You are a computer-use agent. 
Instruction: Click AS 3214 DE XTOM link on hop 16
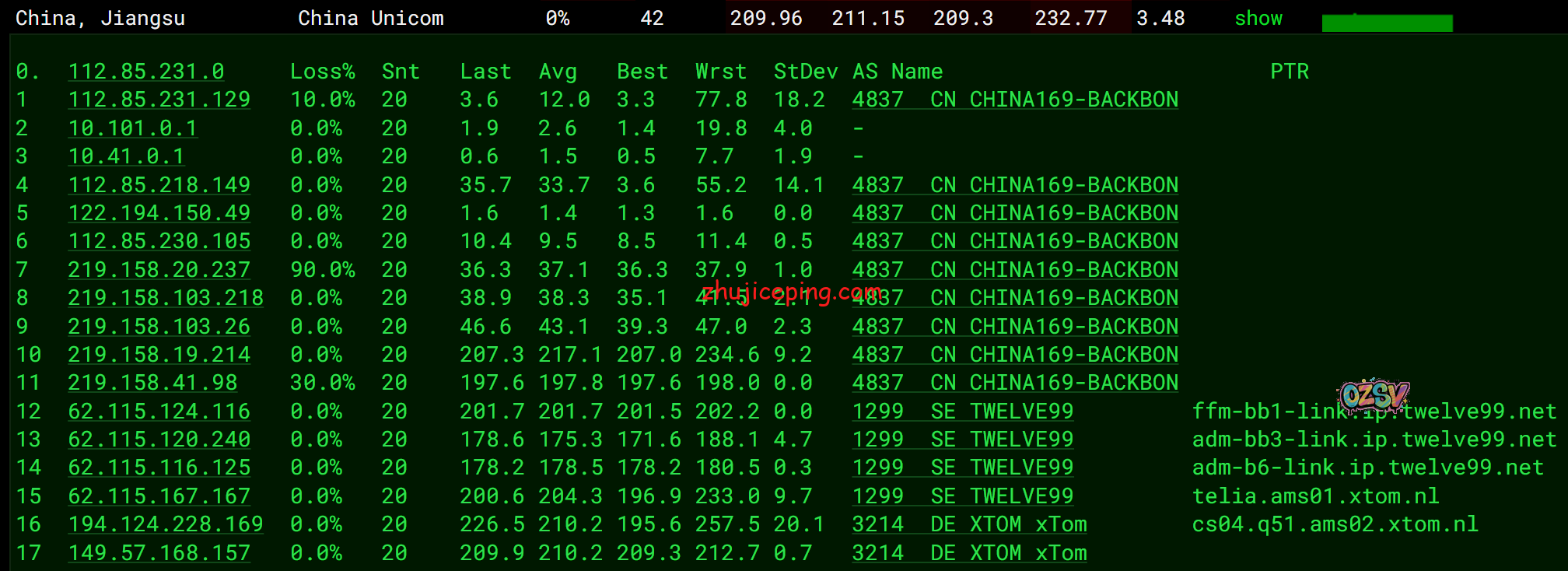coord(968,524)
